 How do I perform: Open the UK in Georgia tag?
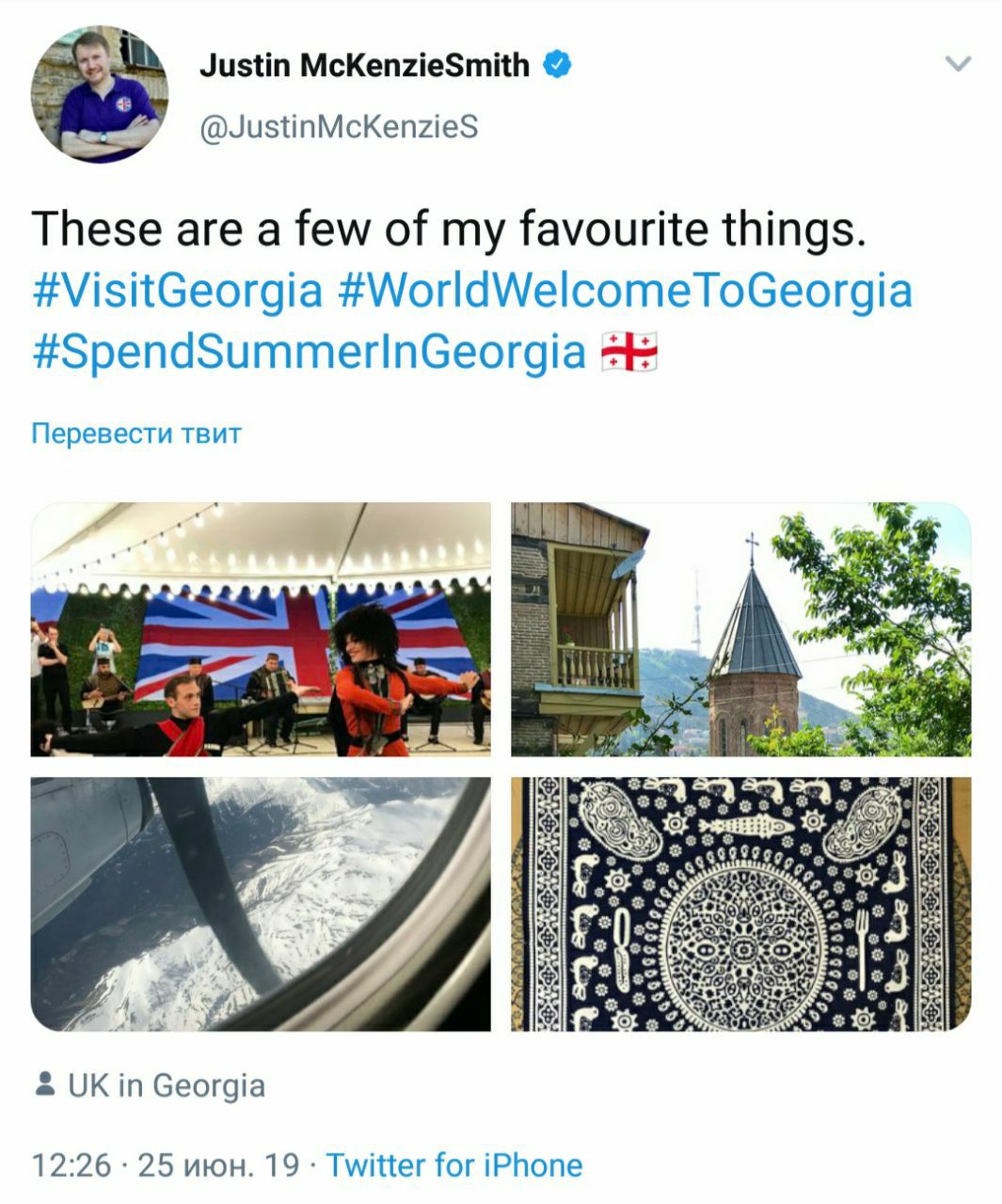click(x=167, y=1085)
